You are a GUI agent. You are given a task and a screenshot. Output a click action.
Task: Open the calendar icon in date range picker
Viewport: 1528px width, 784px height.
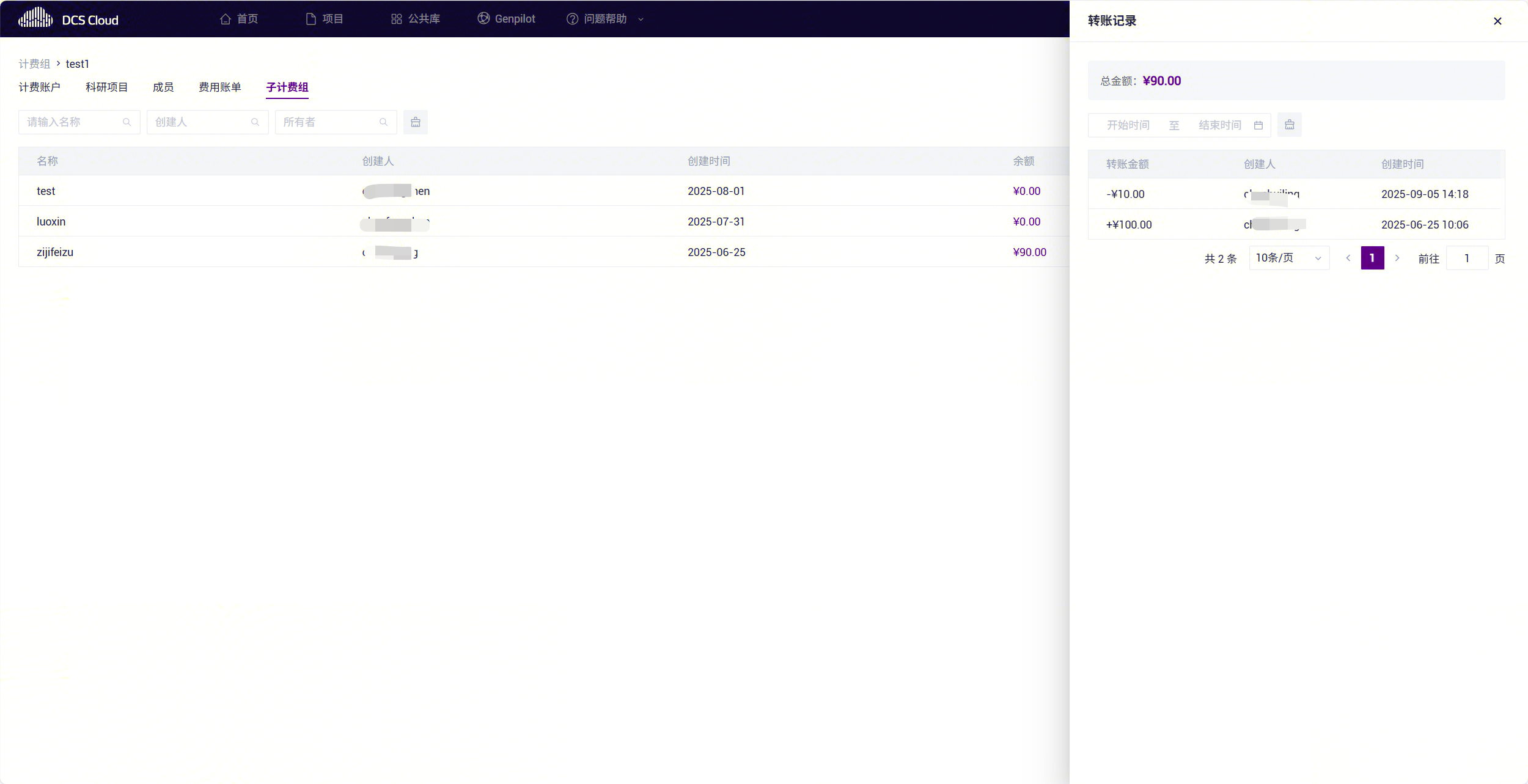click(1258, 125)
